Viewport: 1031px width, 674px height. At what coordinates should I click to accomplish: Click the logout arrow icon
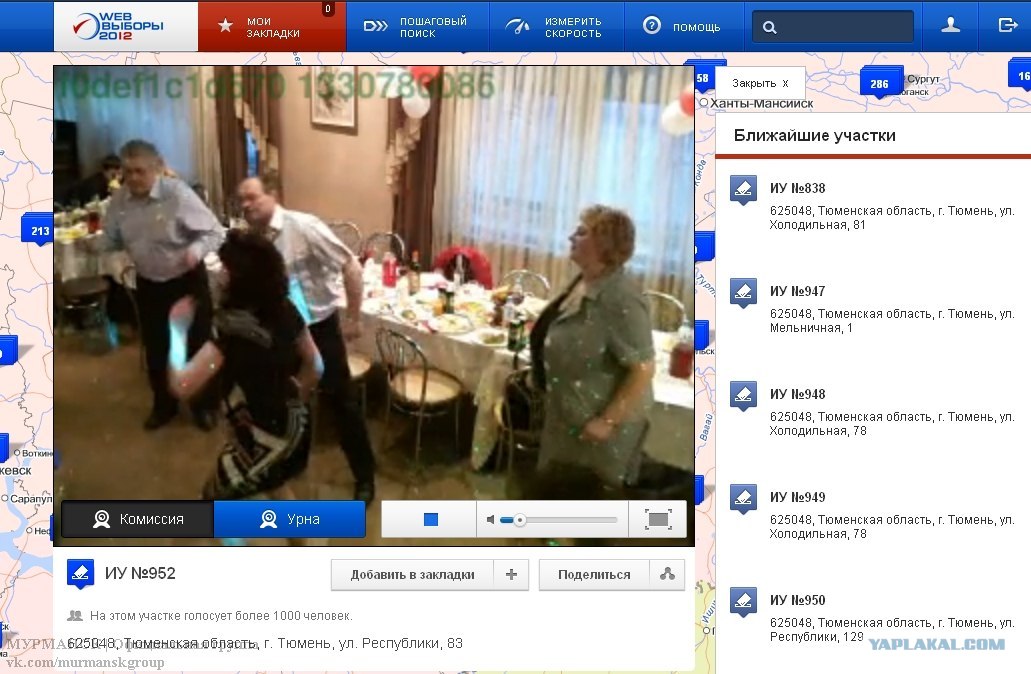(1007, 26)
